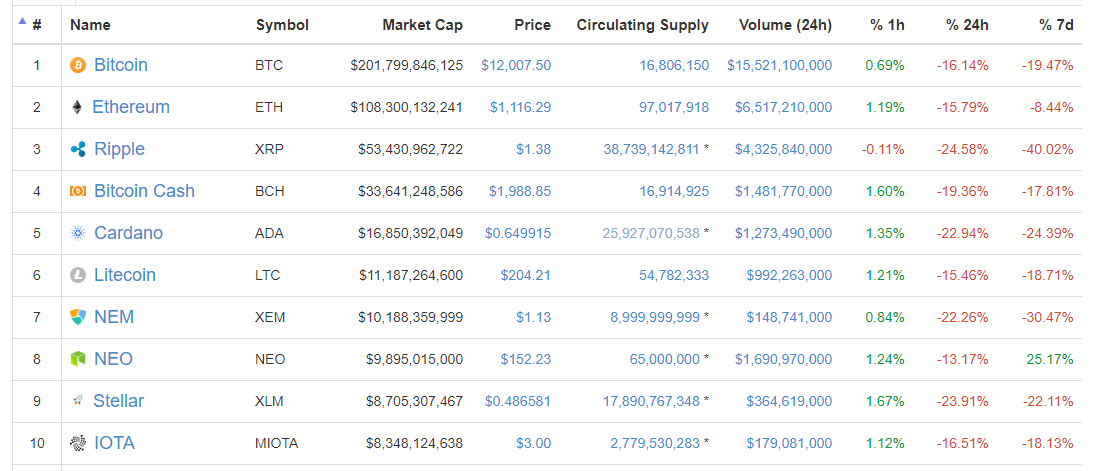Viewport: 1110px width, 471px height.
Task: Sort table by Circulating Supply column
Action: 643,25
